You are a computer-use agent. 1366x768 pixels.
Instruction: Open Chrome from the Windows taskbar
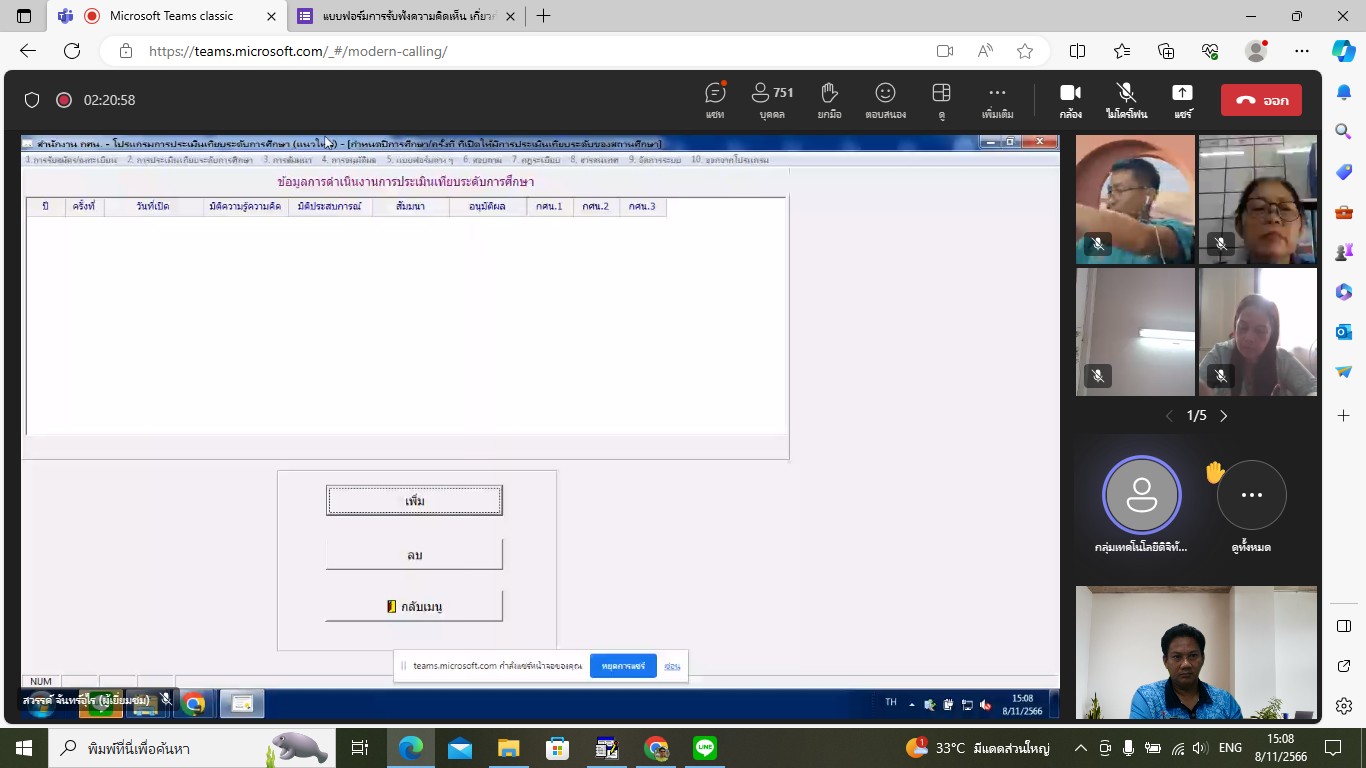656,748
